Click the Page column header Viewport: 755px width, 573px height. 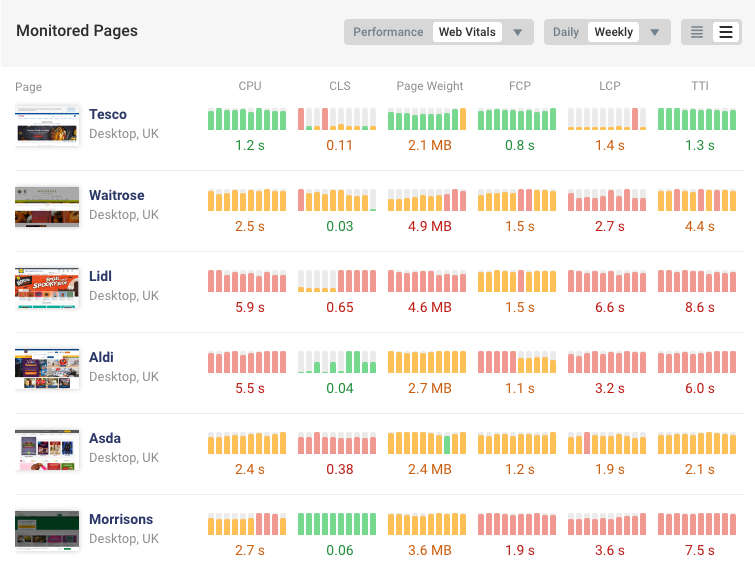[x=28, y=87]
